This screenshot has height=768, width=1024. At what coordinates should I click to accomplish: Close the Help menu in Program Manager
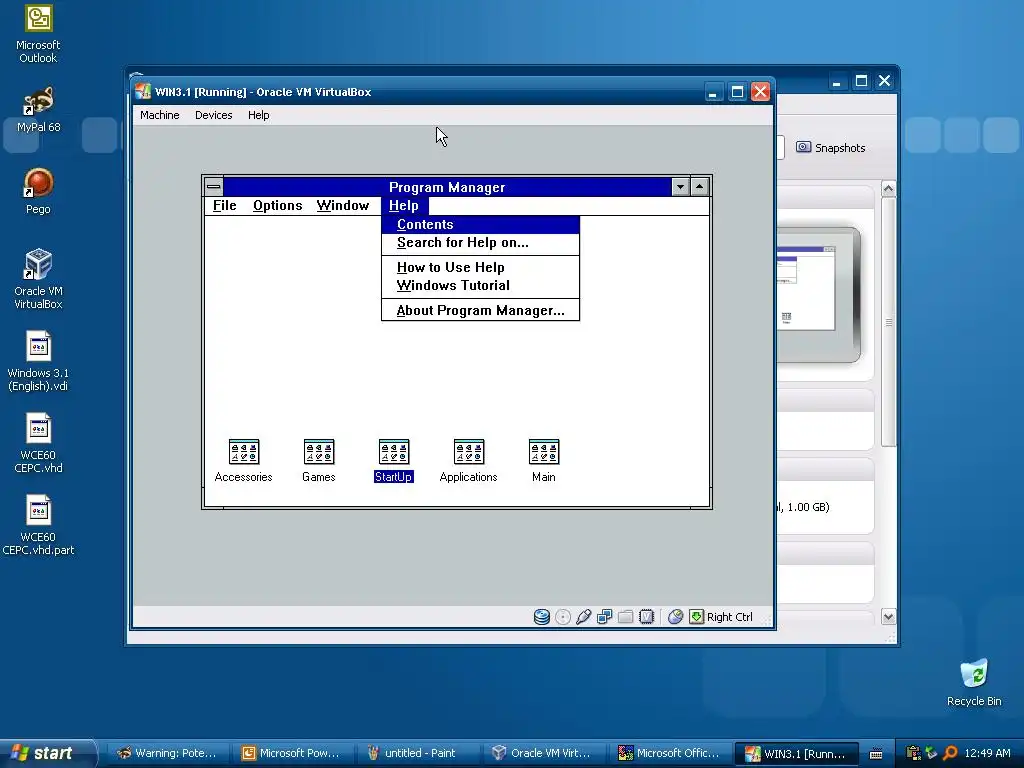coord(404,206)
